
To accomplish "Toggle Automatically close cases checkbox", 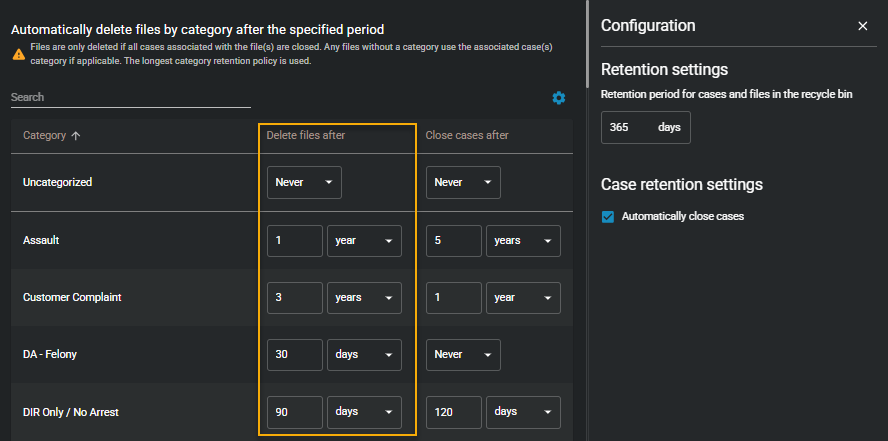I will 608,216.
